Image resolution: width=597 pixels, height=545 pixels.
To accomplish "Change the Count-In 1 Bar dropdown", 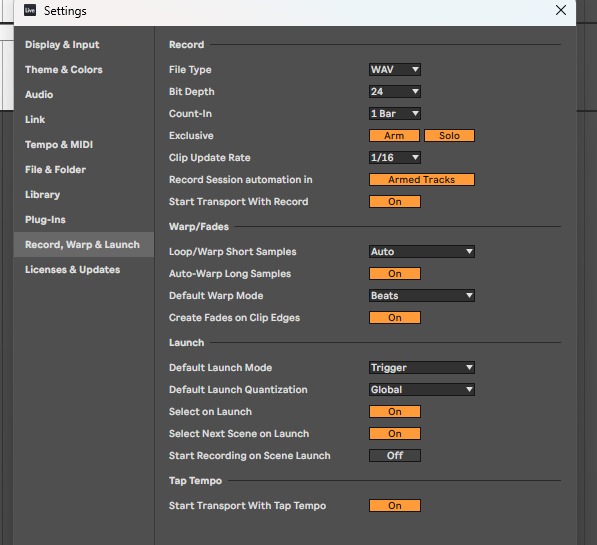I will (395, 113).
